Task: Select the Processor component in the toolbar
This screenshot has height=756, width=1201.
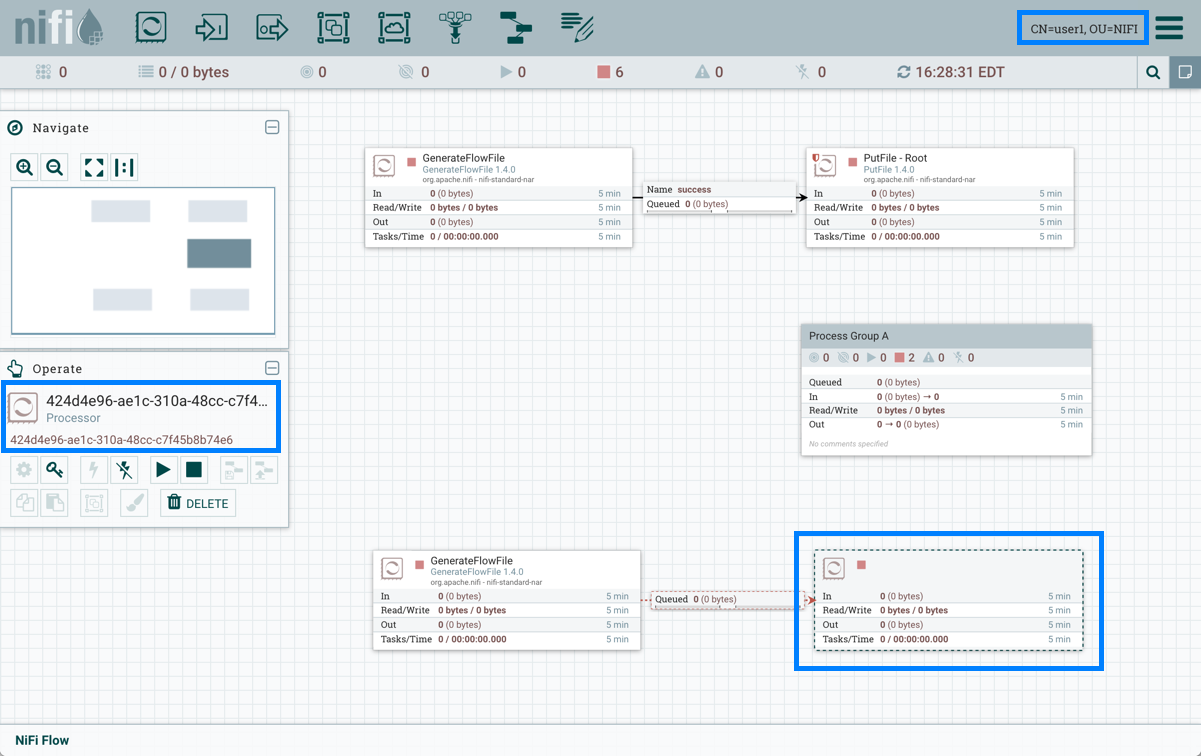Action: coord(150,28)
